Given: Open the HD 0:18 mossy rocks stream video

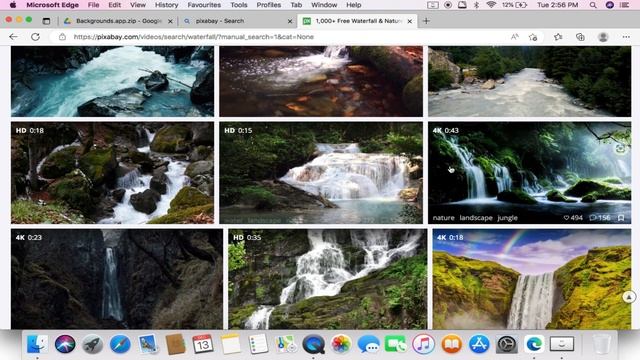Looking at the screenshot, I should [x=112, y=173].
